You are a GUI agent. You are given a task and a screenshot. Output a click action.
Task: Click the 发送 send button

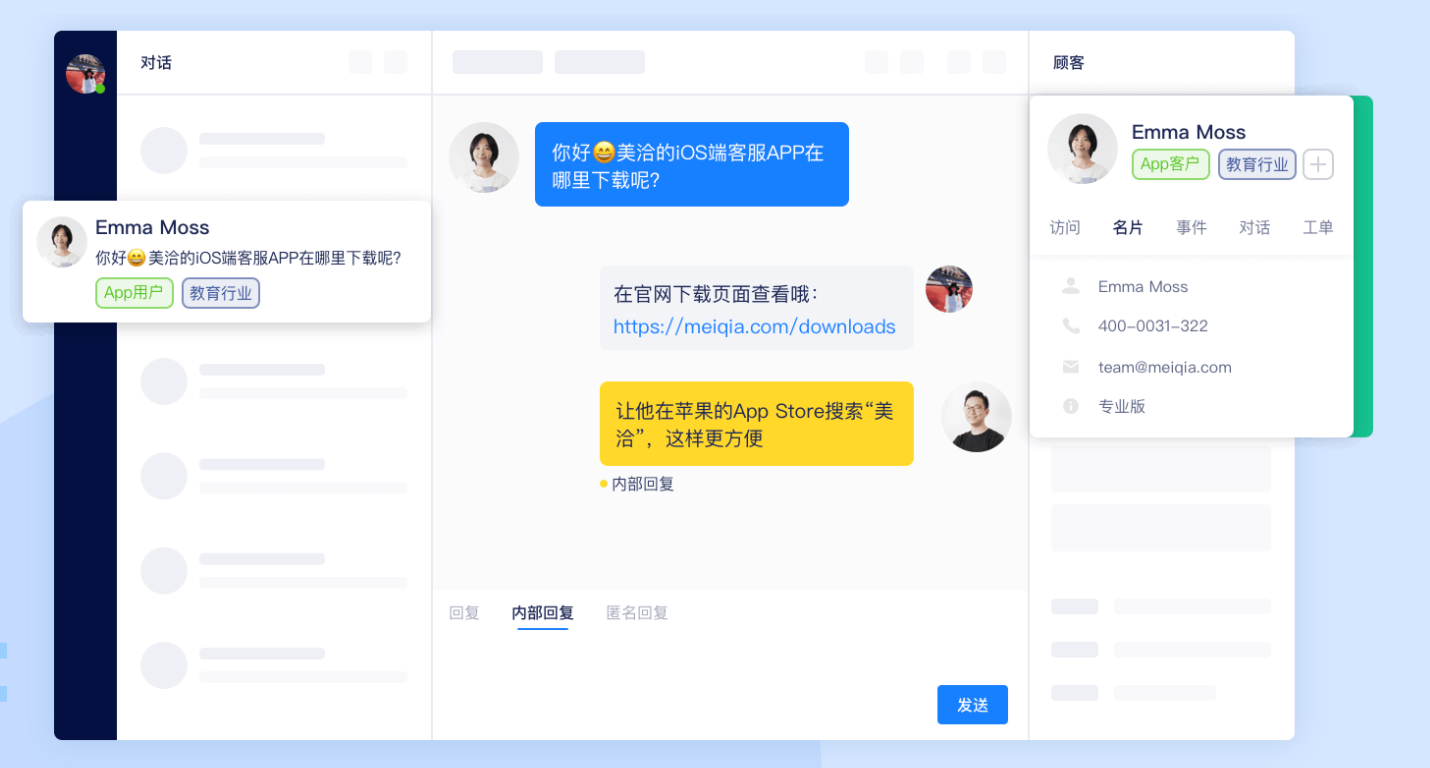tap(972, 704)
